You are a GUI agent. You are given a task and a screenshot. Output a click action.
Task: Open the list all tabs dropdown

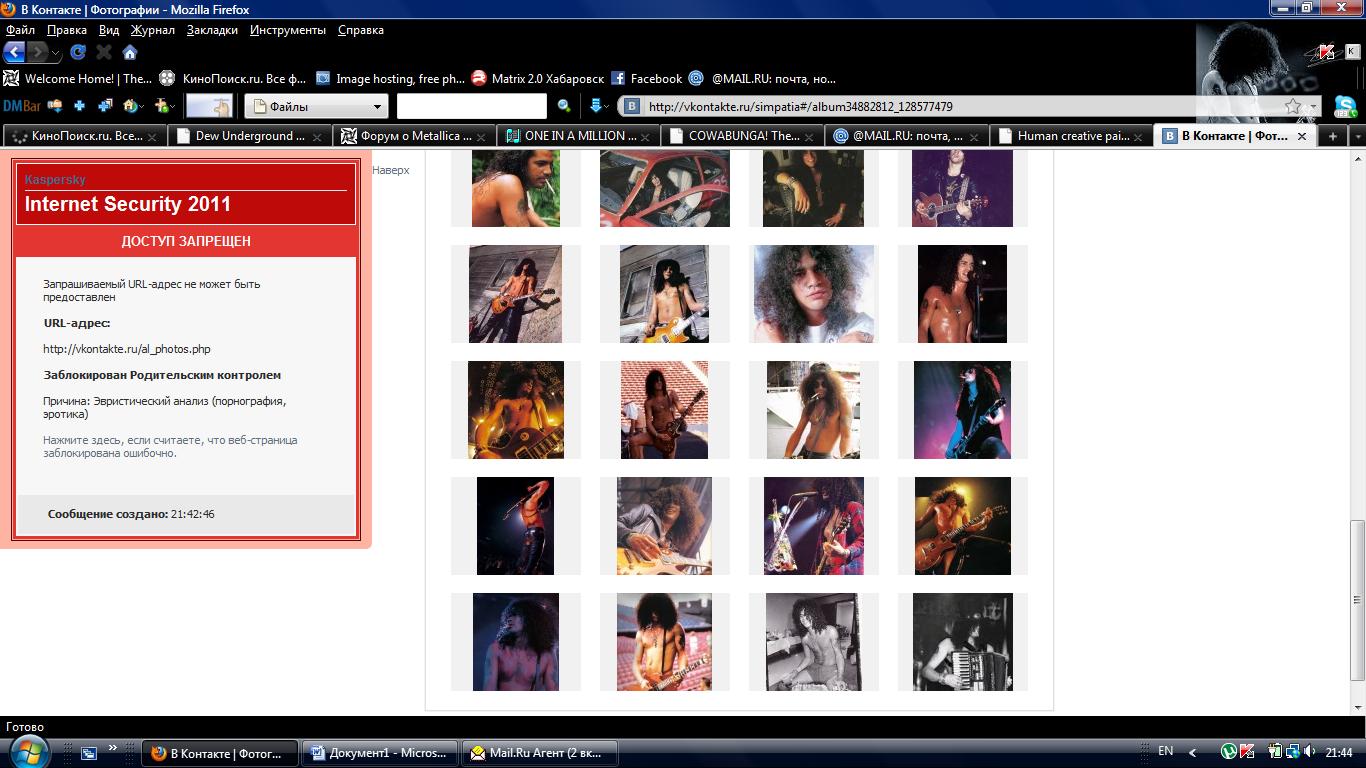point(1357,136)
